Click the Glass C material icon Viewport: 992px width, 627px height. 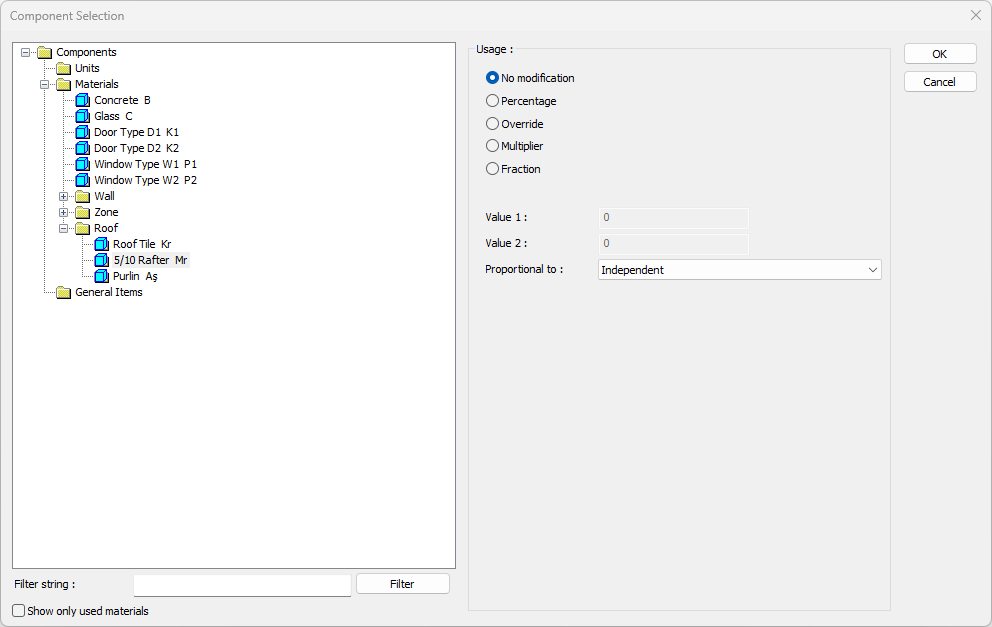83,116
